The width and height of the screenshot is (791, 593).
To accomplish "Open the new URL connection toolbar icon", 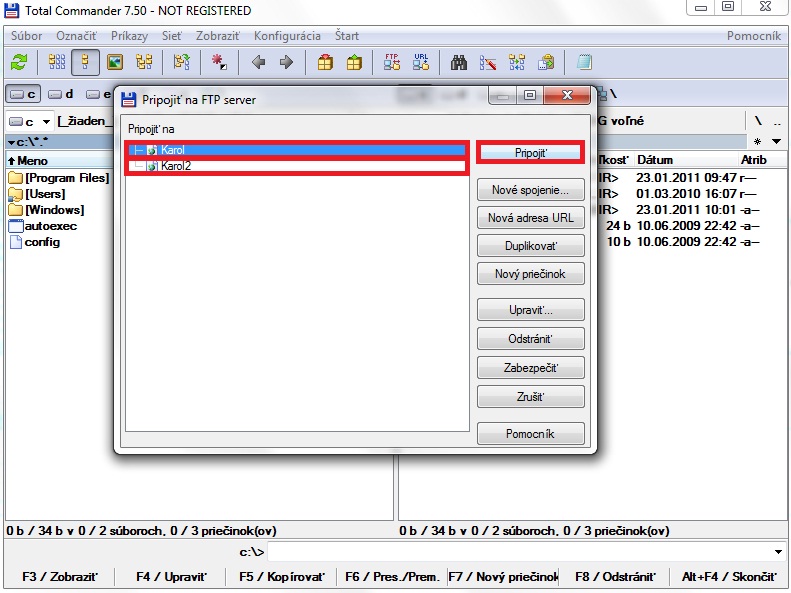I will 421,63.
